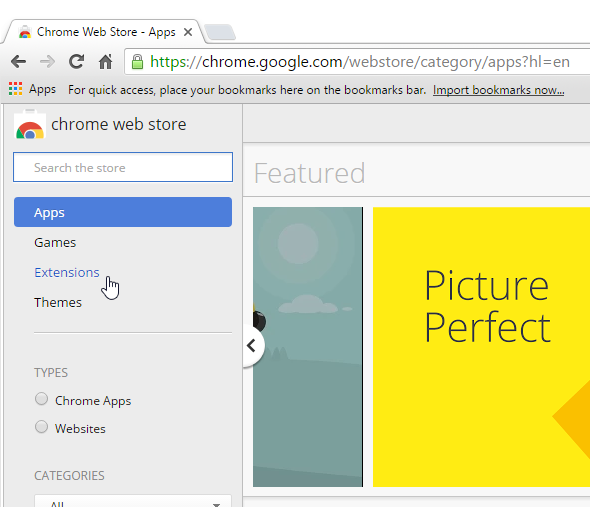This screenshot has width=590, height=507.
Task: Click the browser forward arrow
Action: click(47, 61)
